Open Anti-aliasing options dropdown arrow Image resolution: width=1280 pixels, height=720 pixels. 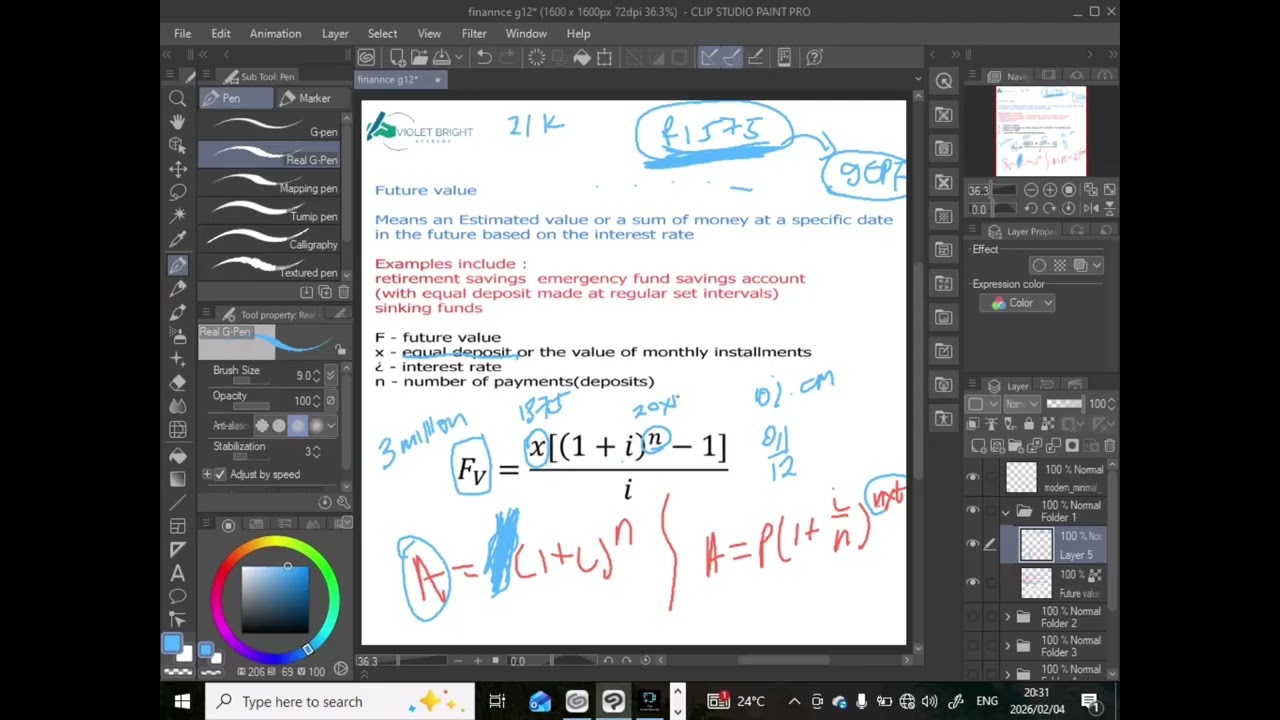[331, 425]
